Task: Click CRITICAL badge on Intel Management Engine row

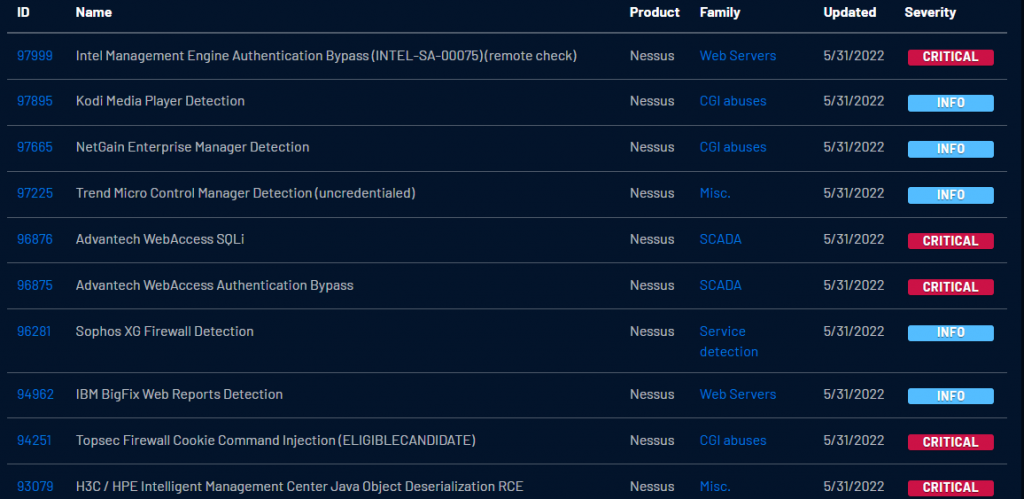Action: (x=950, y=57)
